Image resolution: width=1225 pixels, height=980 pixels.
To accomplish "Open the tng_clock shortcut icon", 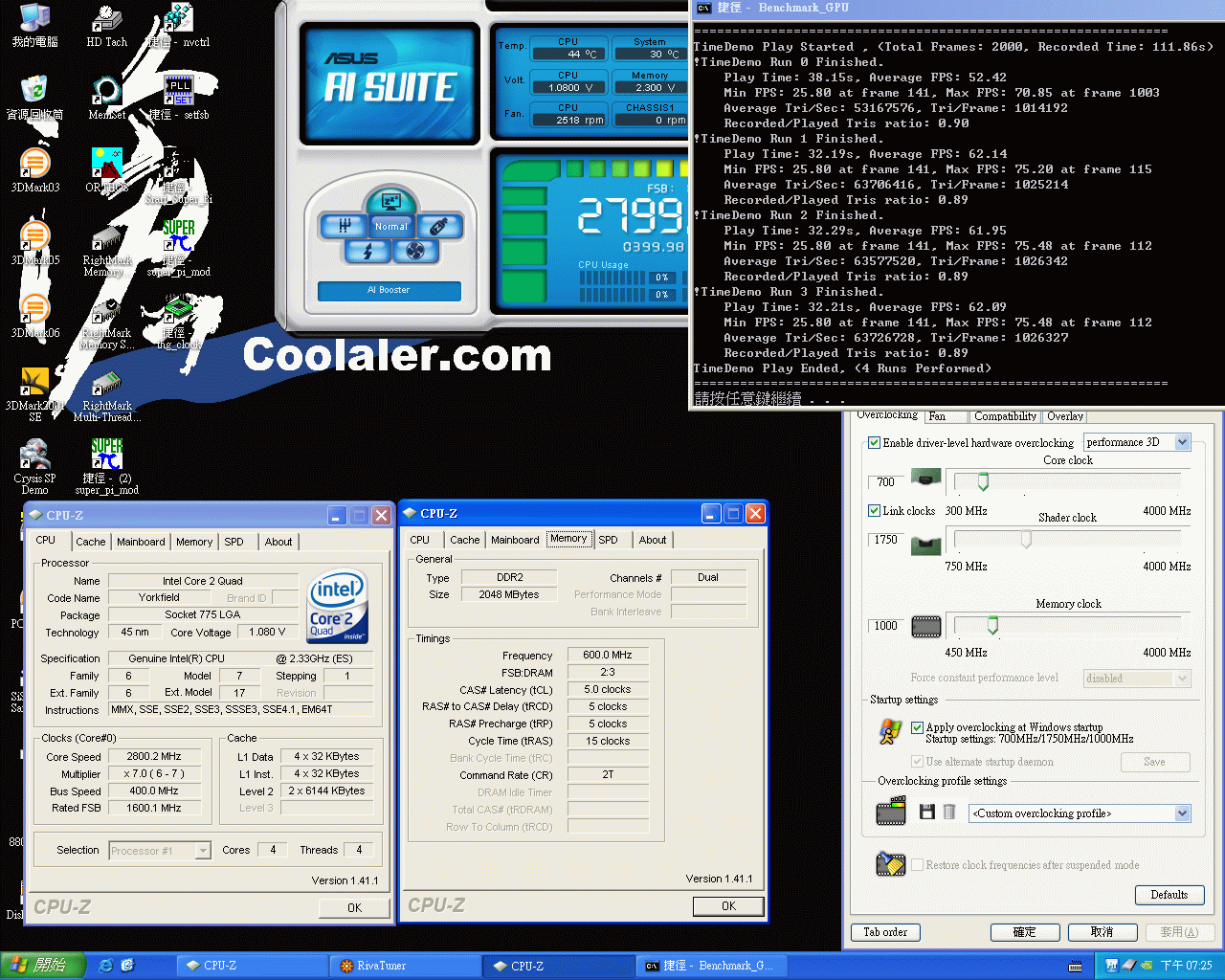I will pyautogui.click(x=179, y=323).
